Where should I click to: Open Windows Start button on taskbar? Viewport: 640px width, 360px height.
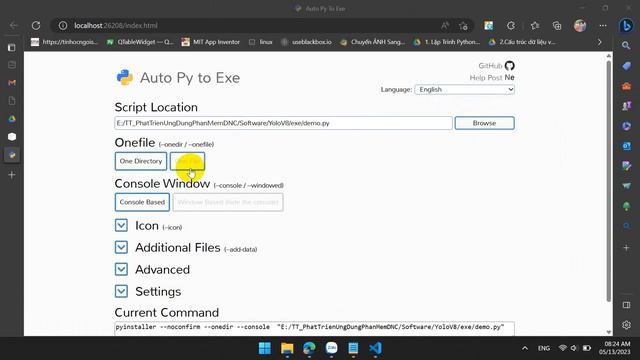(x=265, y=348)
